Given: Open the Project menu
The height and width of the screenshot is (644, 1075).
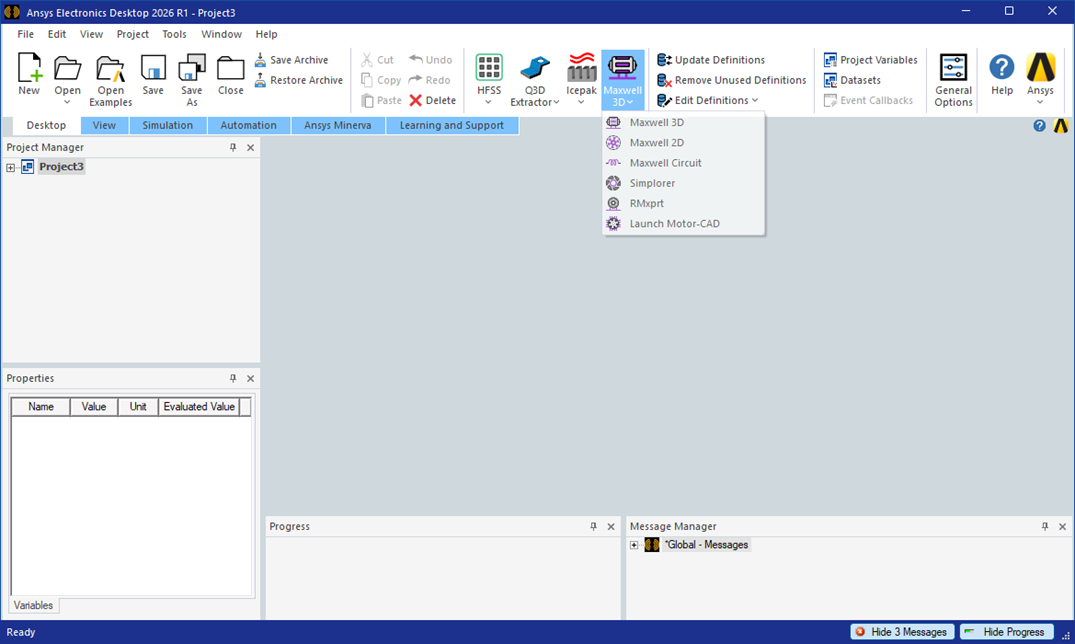Looking at the screenshot, I should click(x=132, y=34).
